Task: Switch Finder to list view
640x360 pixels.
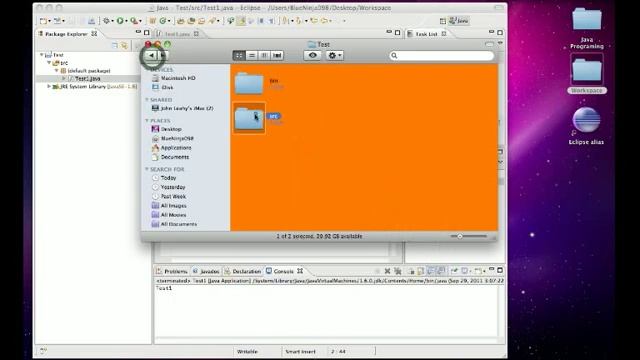Action: 252,55
